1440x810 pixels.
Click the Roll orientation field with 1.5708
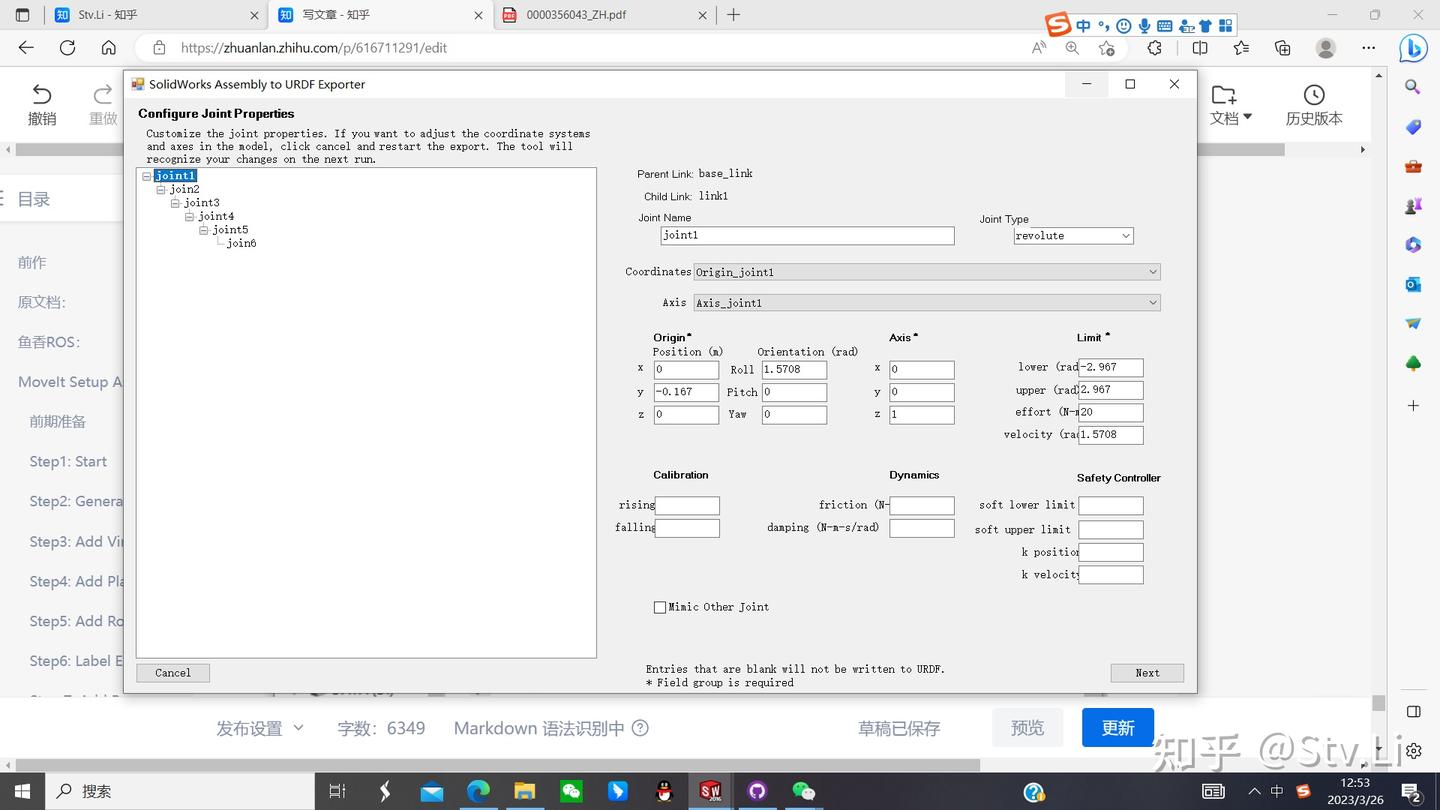click(x=794, y=370)
